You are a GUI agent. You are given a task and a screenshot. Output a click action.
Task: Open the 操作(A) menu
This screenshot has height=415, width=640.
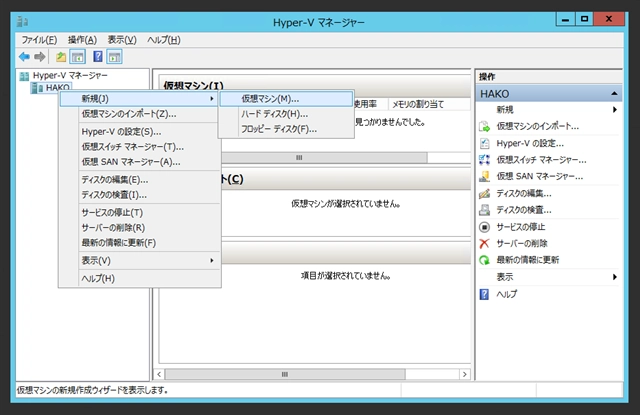tap(82, 40)
